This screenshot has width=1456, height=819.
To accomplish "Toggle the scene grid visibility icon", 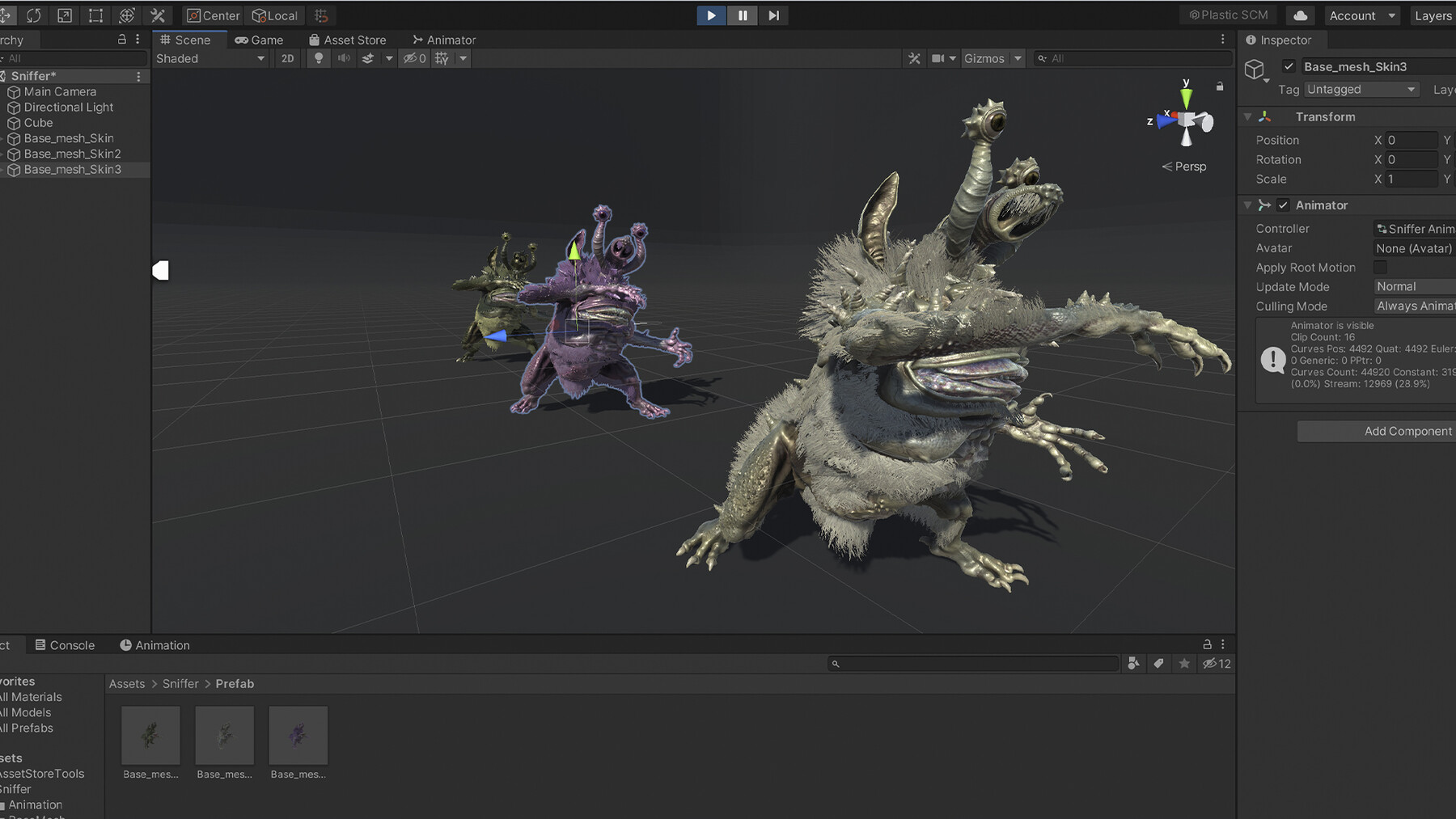I will tap(442, 58).
